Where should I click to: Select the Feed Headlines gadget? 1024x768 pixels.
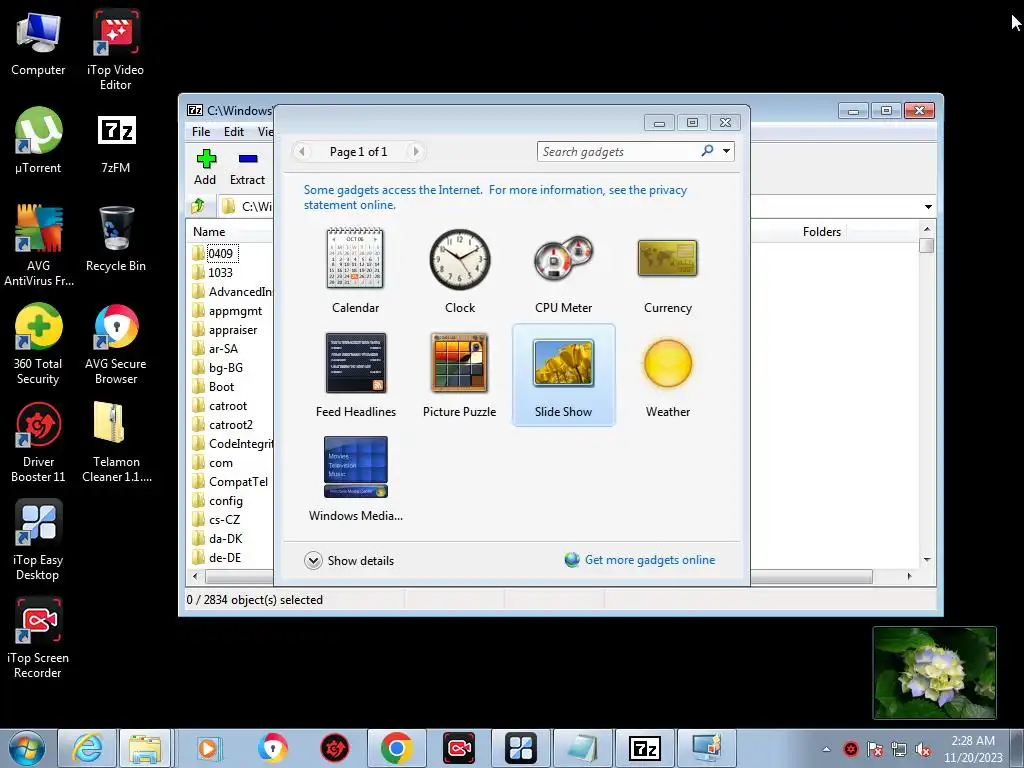[x=355, y=375]
